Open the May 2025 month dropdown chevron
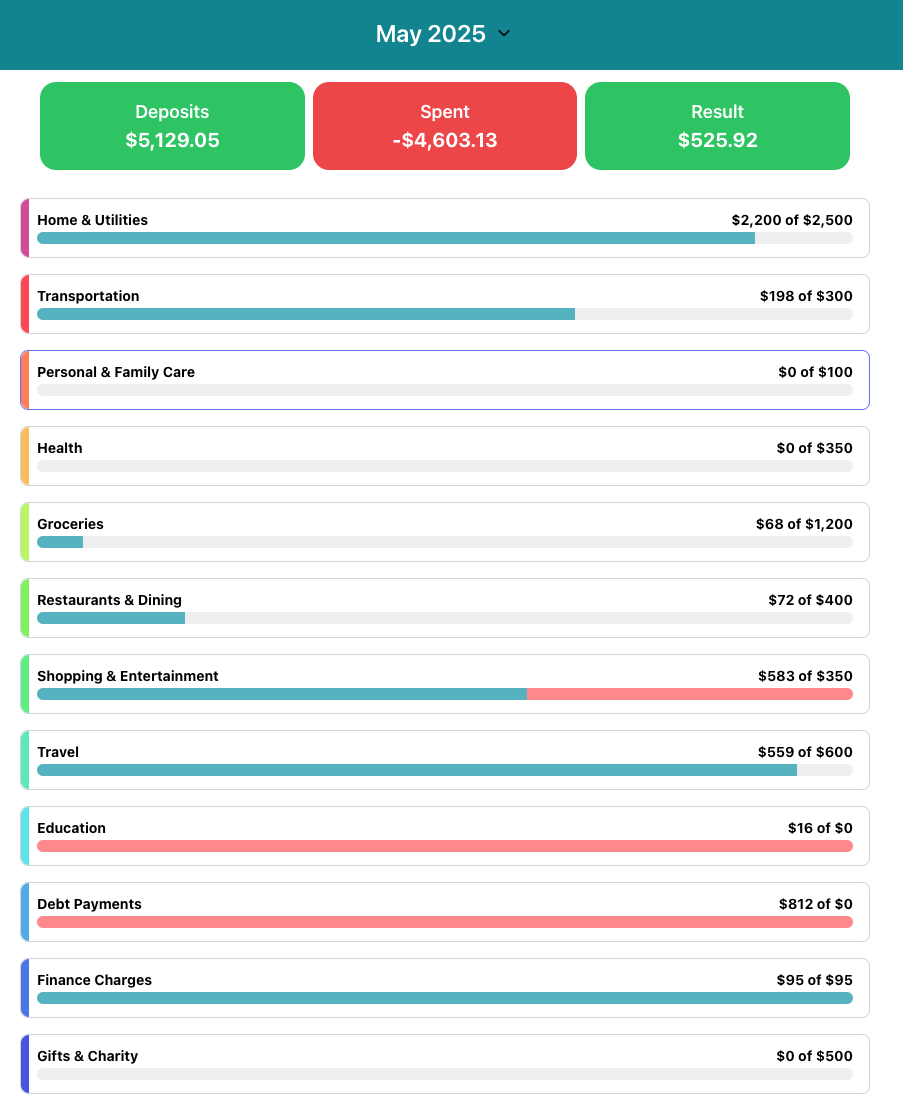The width and height of the screenshot is (903, 1100). point(504,34)
